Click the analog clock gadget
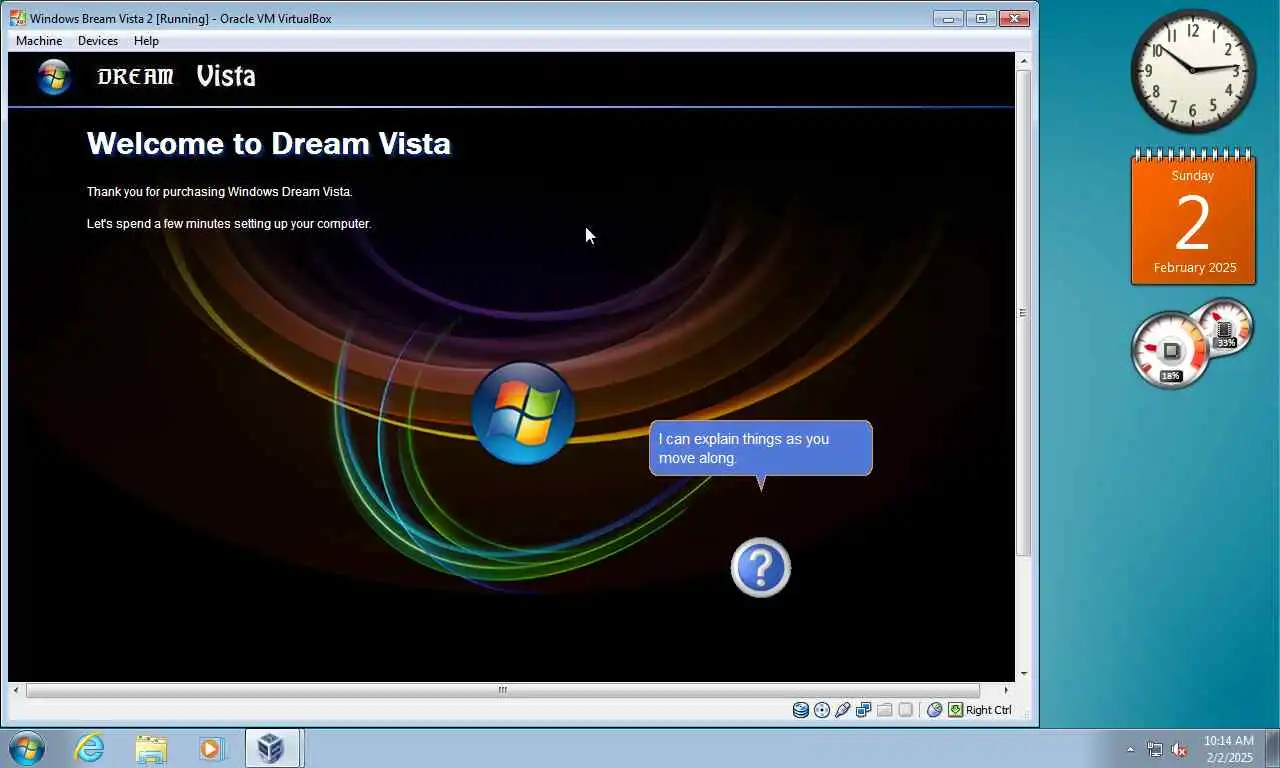This screenshot has height=768, width=1280. [x=1193, y=70]
